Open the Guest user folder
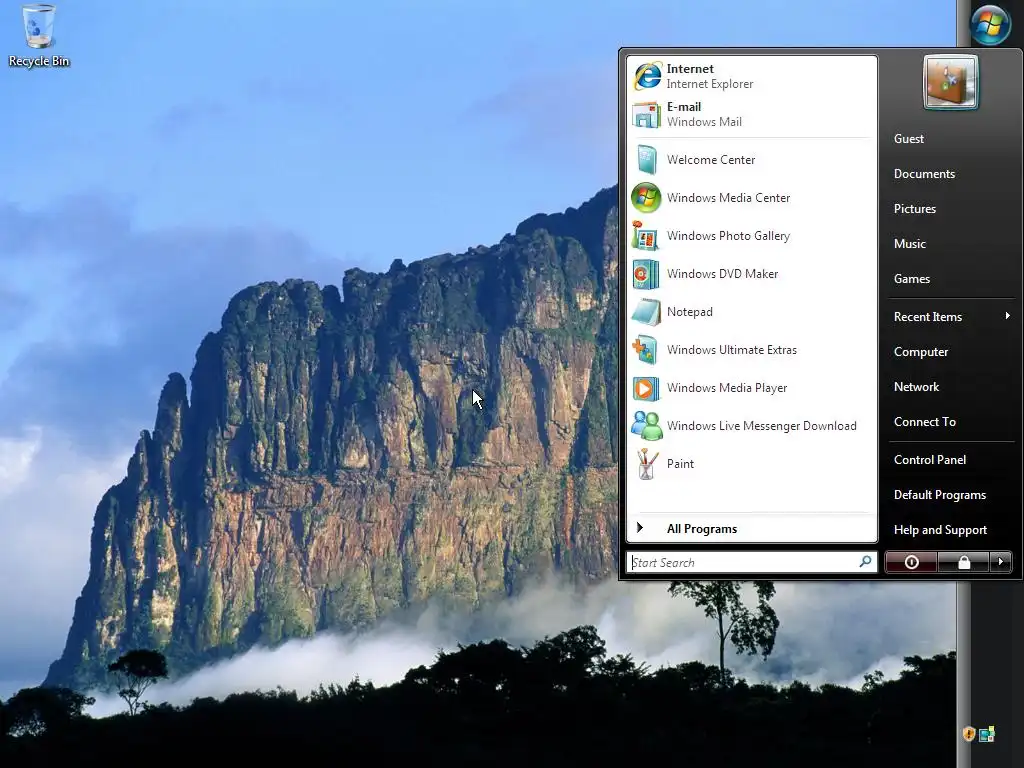Image resolution: width=1024 pixels, height=768 pixels. click(x=909, y=138)
